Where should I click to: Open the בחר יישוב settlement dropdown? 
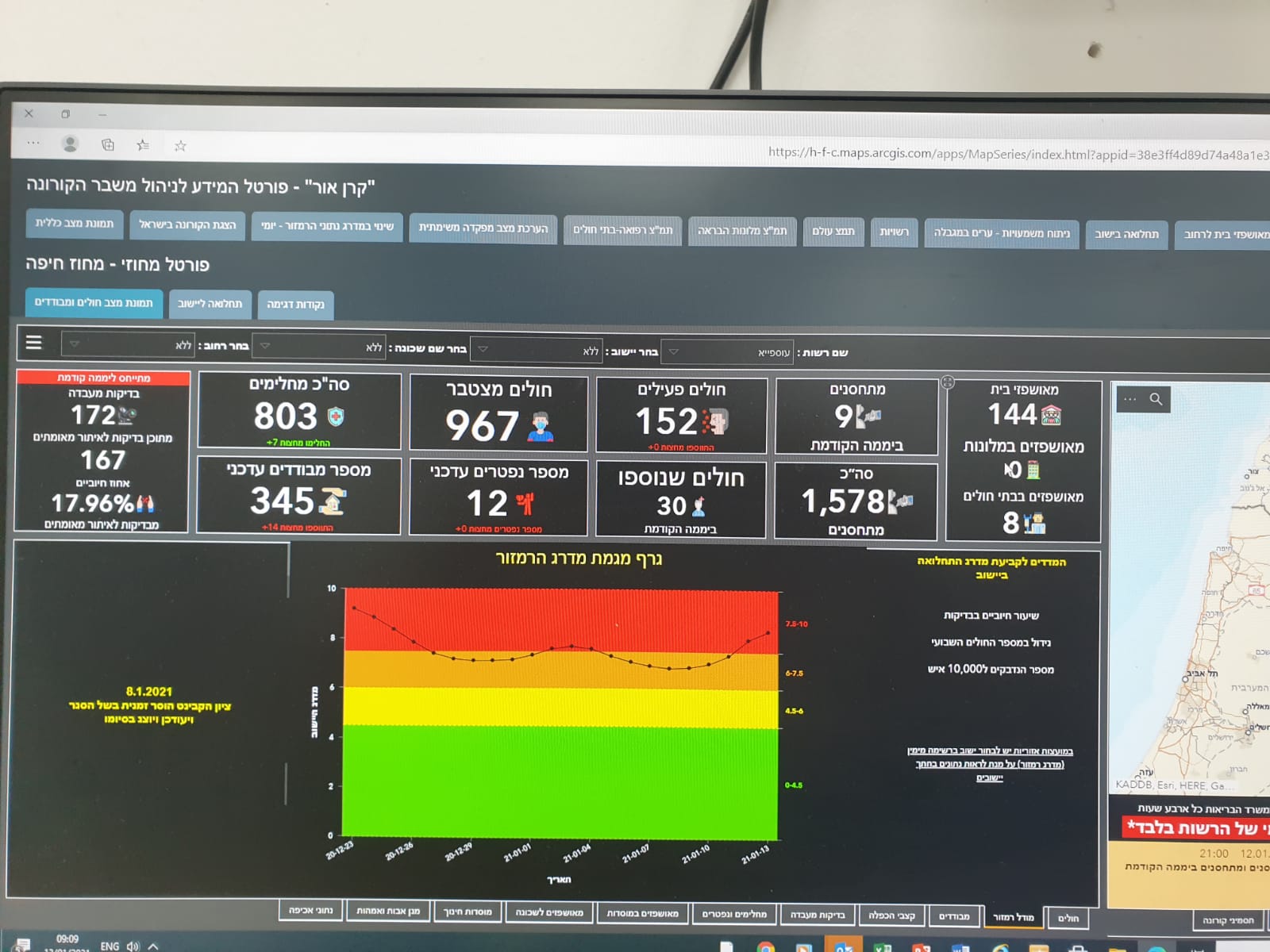[537, 350]
